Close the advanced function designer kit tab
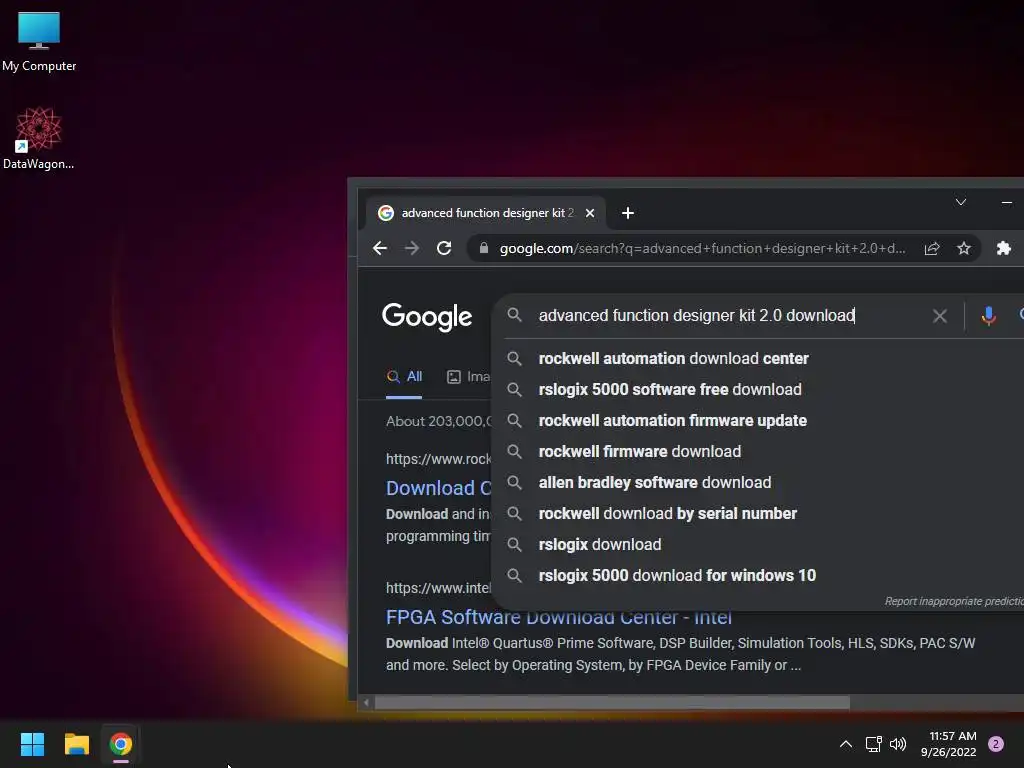The image size is (1024, 768). pyautogui.click(x=590, y=213)
